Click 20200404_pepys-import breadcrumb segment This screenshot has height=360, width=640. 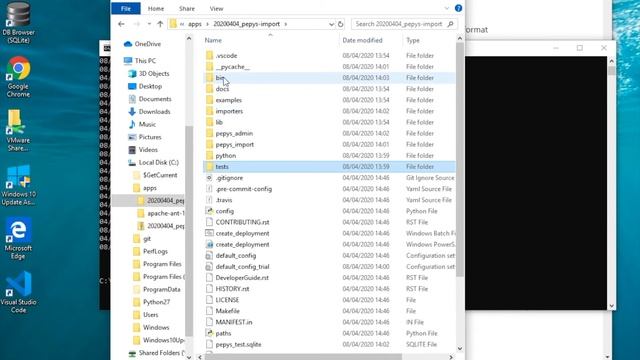pyautogui.click(x=247, y=24)
